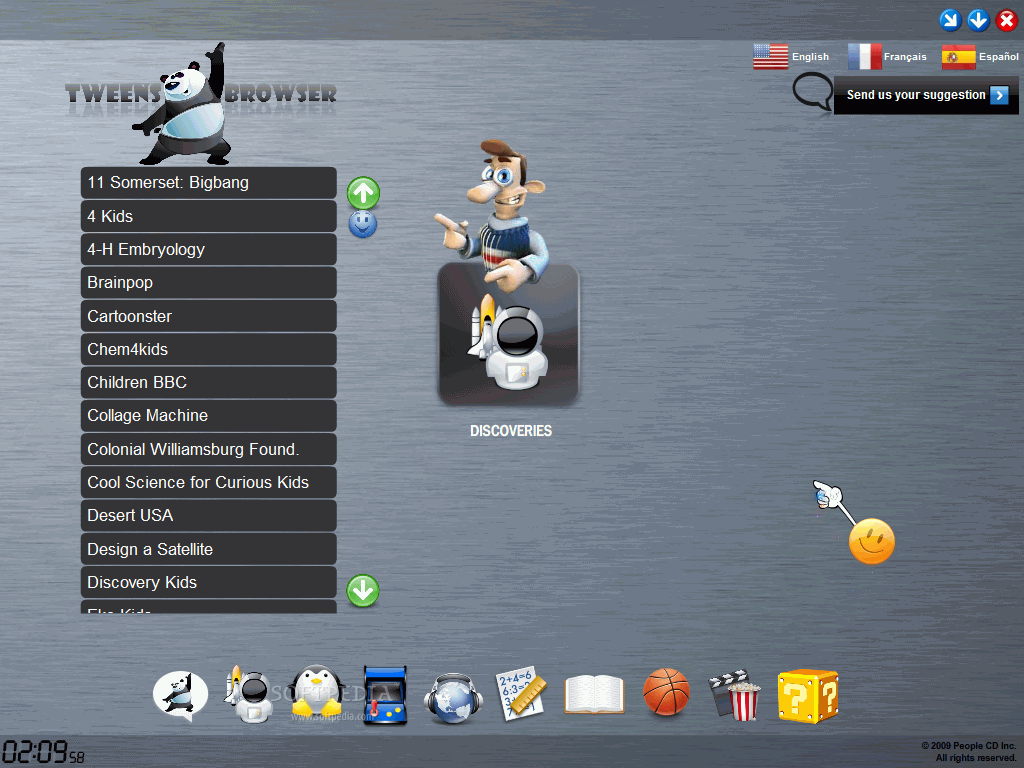
Task: Click the orange smiley face icon
Action: tap(871, 541)
